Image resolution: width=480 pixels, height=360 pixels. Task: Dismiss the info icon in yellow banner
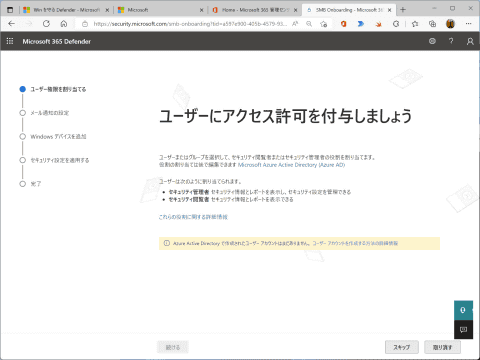[167, 243]
